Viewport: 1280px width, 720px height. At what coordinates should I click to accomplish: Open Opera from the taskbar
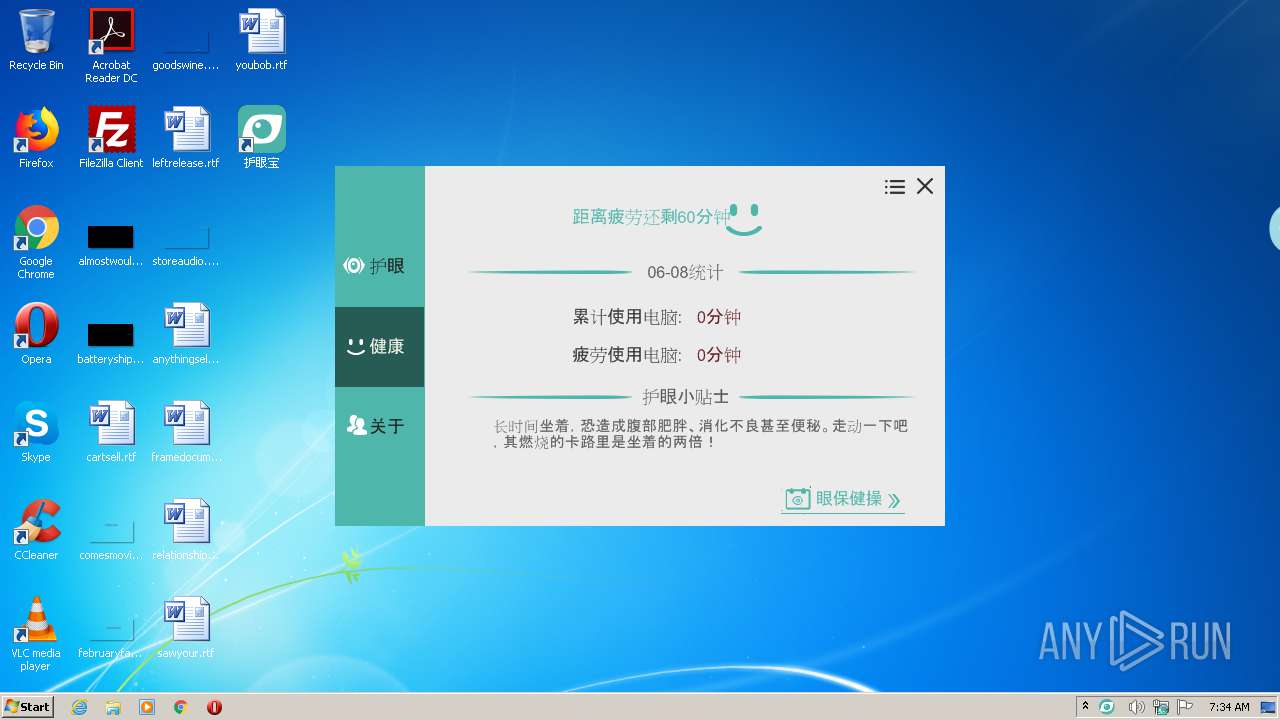pyautogui.click(x=214, y=707)
